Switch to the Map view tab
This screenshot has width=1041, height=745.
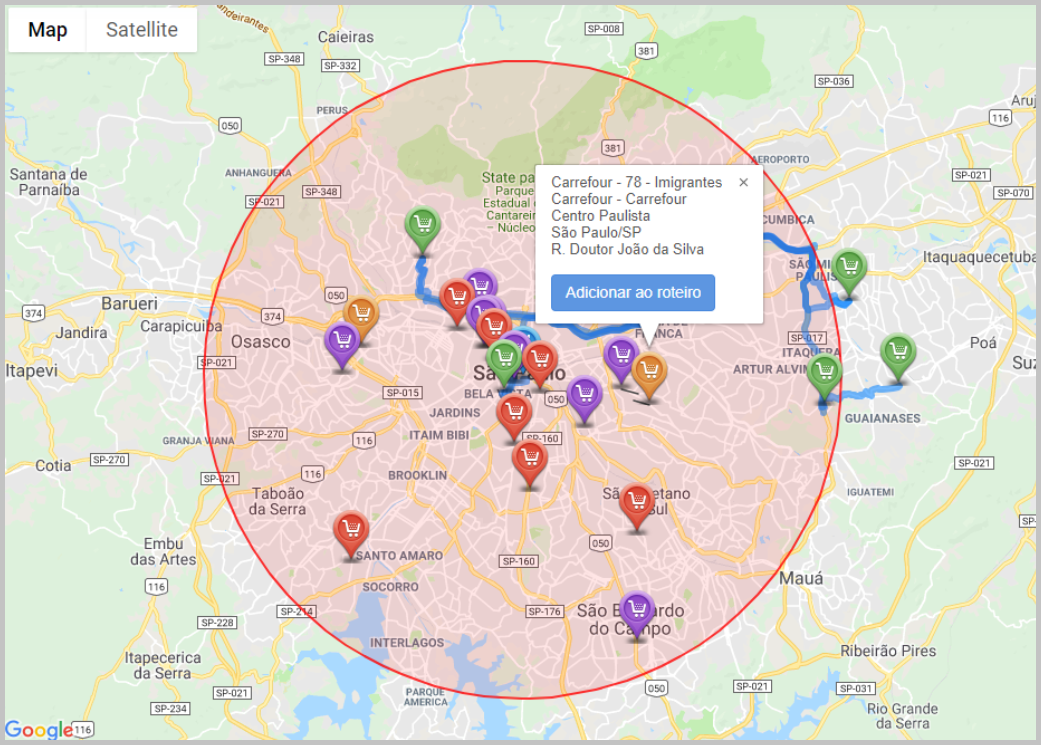point(47,30)
